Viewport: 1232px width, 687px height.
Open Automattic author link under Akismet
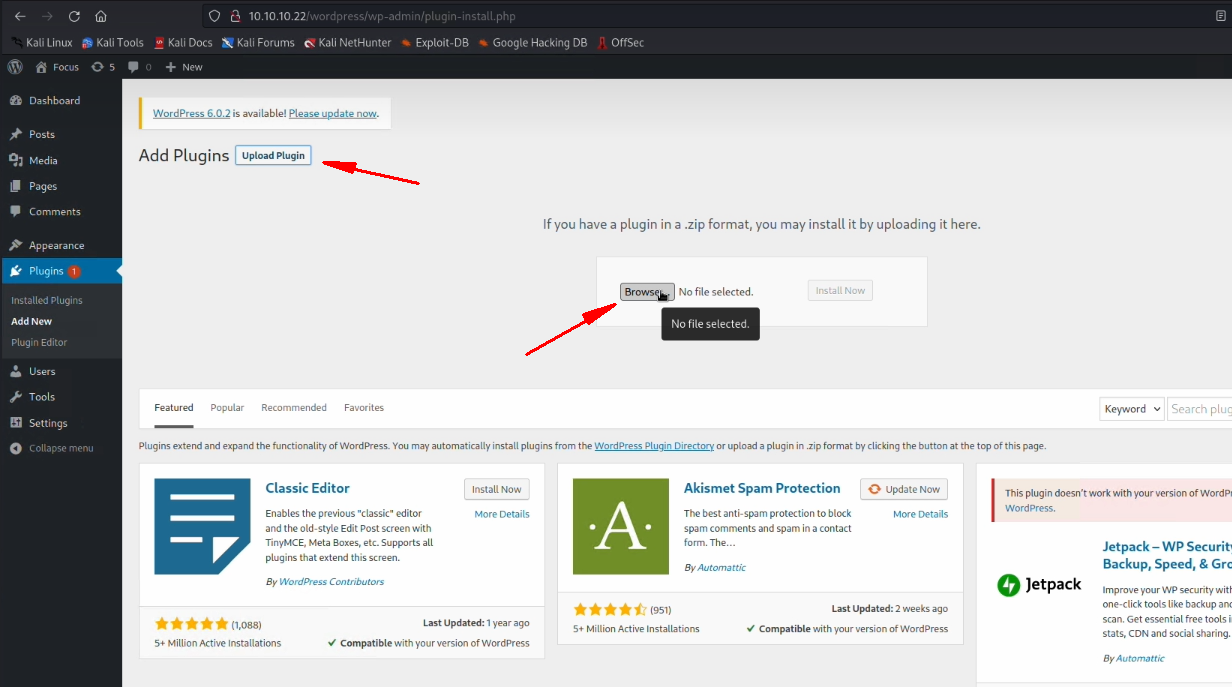click(x=721, y=568)
